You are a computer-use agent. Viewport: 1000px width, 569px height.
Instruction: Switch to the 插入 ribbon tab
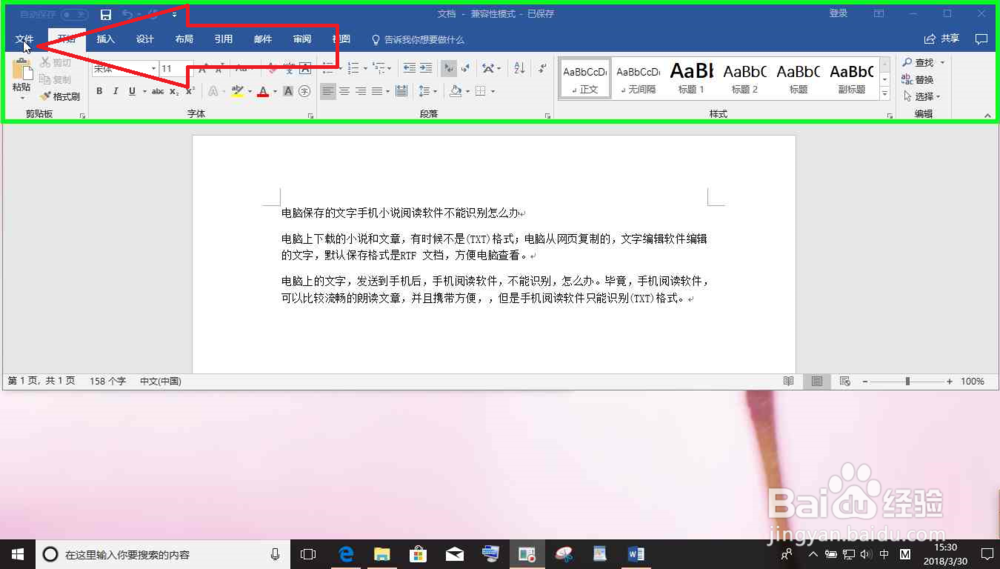[x=105, y=39]
